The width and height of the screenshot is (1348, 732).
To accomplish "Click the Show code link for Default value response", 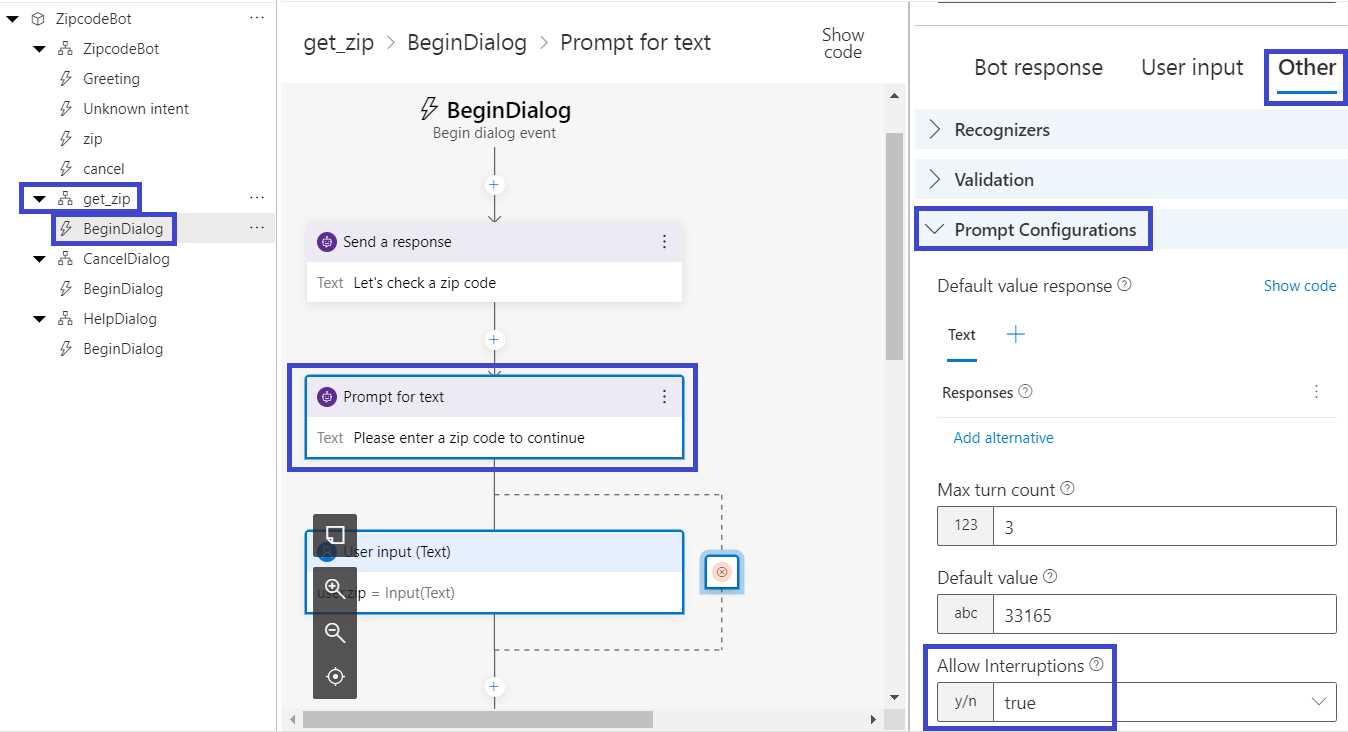I will (x=1299, y=285).
